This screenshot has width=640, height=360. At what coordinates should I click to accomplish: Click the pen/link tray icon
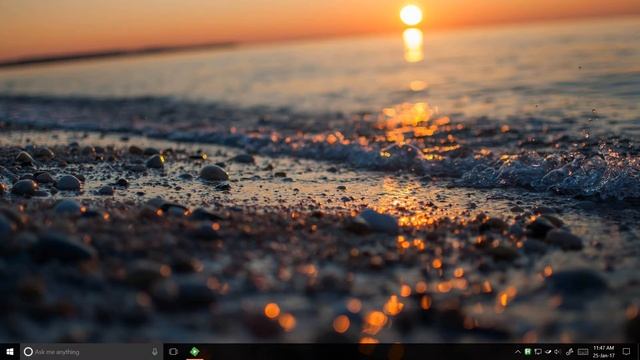click(x=569, y=352)
